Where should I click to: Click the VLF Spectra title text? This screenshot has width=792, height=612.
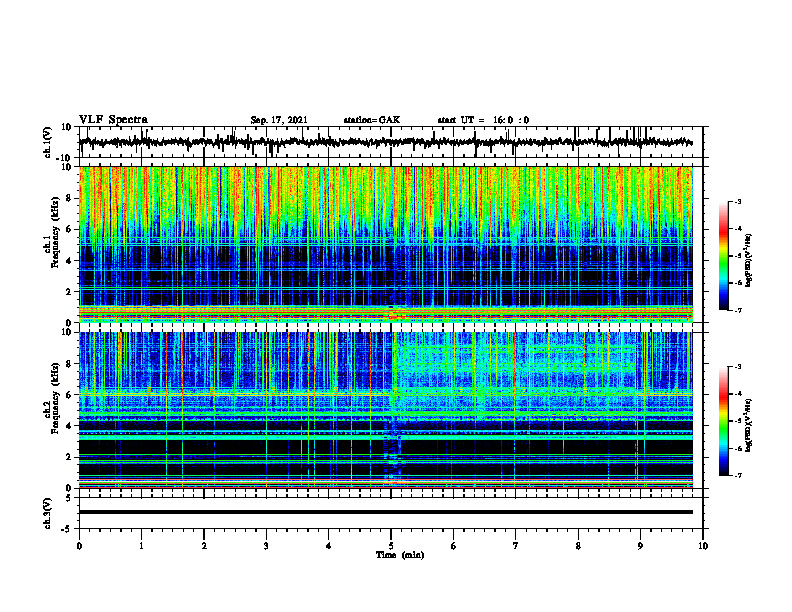click(113, 120)
